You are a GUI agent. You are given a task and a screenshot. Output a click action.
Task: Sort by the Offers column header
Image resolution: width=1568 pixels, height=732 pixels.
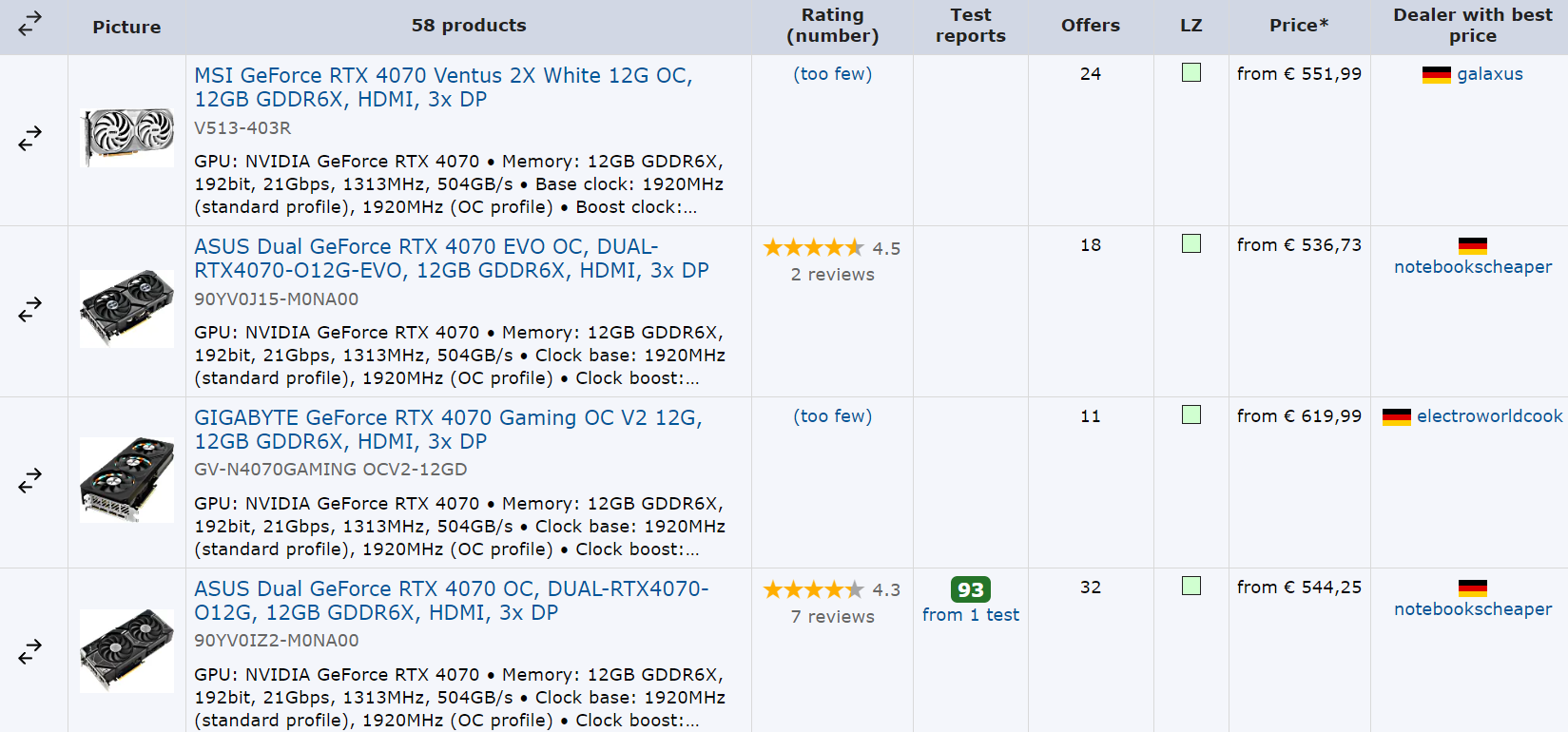[1090, 26]
